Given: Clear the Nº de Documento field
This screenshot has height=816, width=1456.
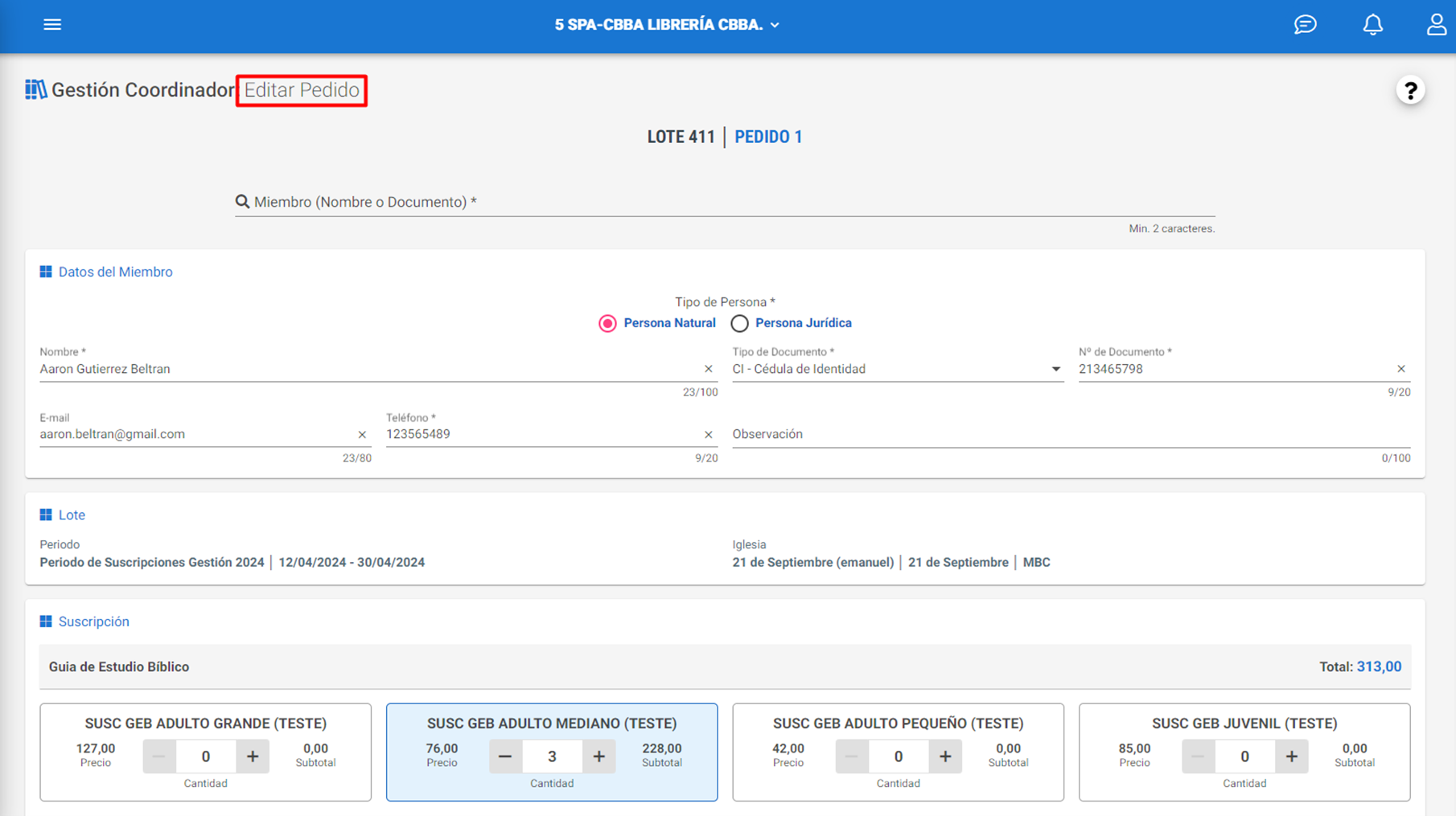Looking at the screenshot, I should pos(1401,369).
